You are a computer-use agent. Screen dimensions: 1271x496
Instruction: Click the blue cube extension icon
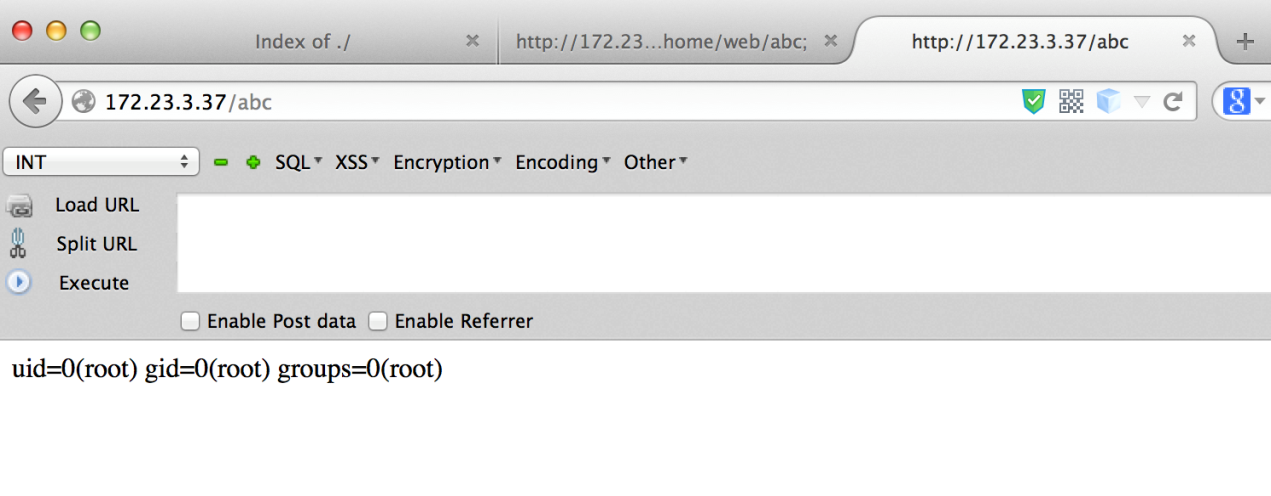pyautogui.click(x=1108, y=101)
